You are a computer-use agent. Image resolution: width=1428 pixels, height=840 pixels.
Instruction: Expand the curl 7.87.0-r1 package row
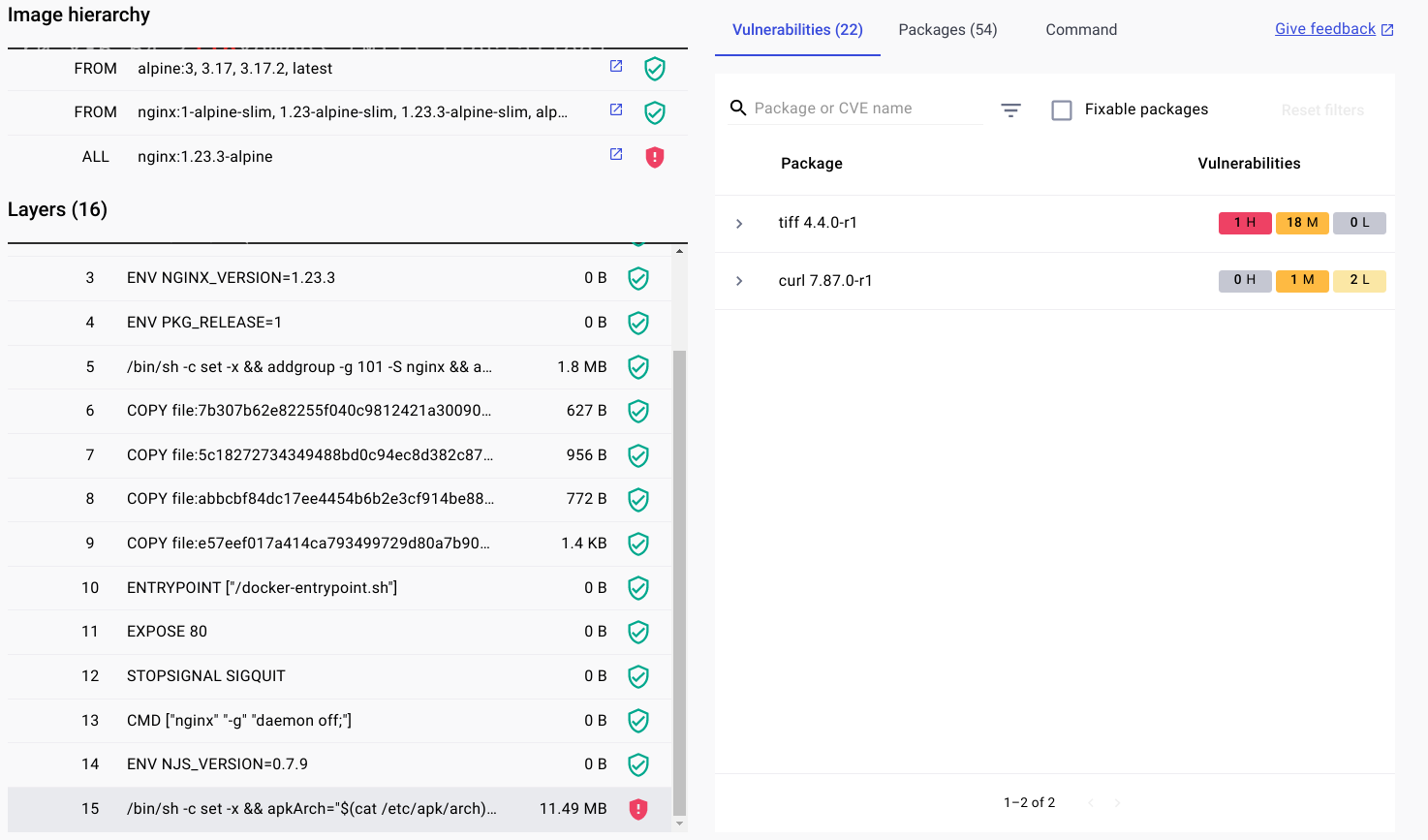click(x=739, y=281)
